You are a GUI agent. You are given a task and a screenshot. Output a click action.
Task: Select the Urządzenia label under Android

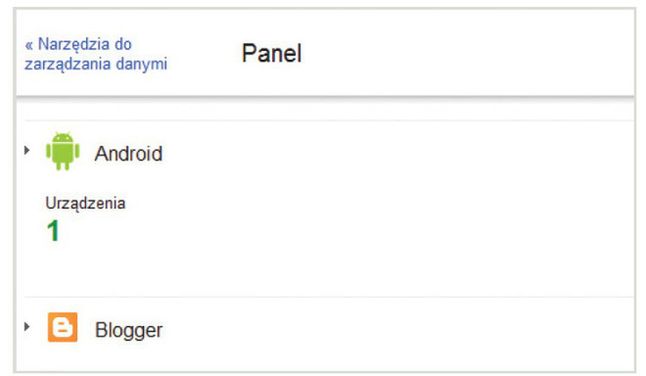coord(85,203)
